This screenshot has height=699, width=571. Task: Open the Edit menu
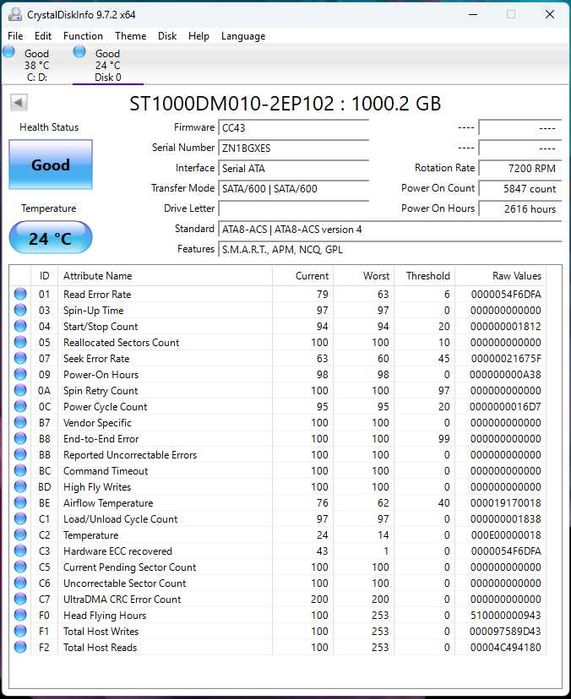tap(43, 36)
